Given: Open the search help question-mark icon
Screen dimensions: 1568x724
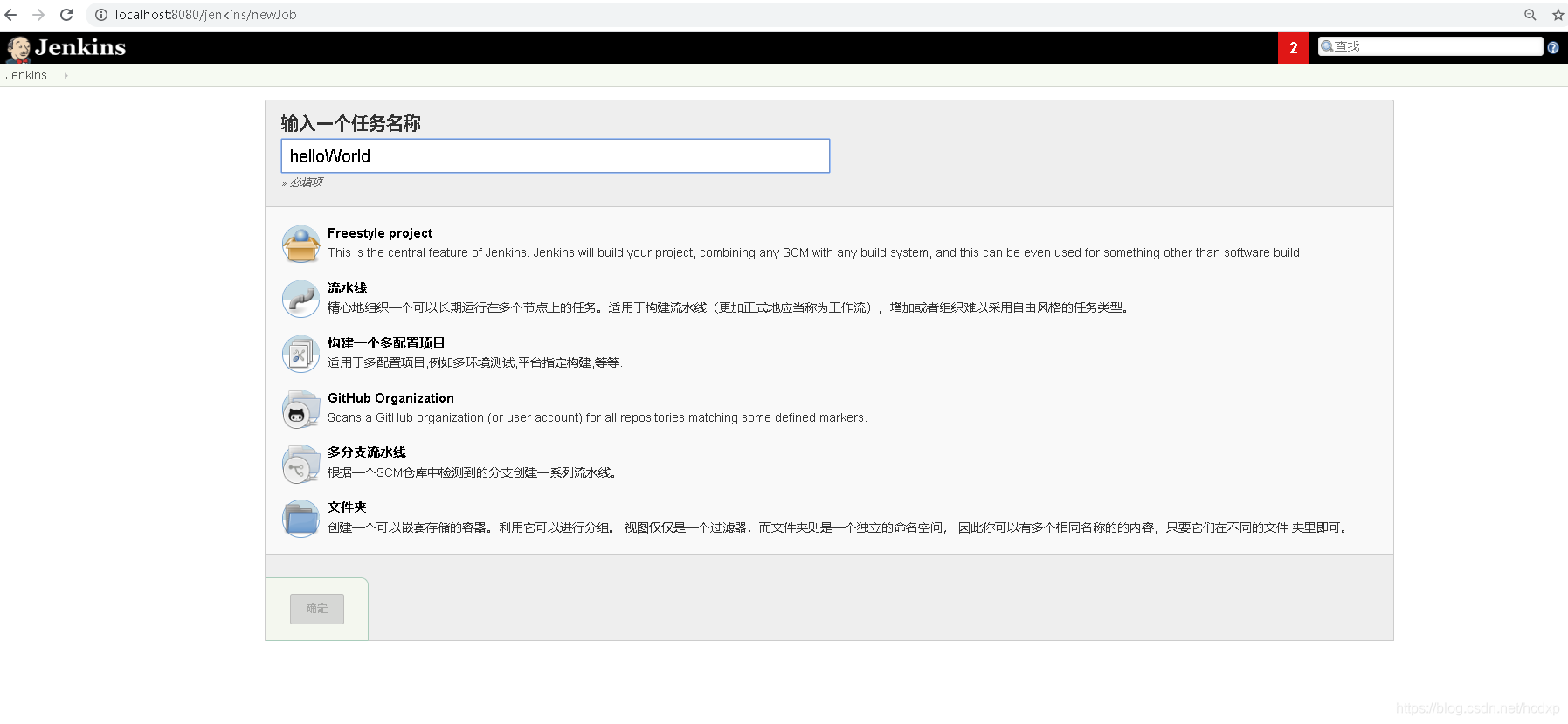Looking at the screenshot, I should [x=1553, y=48].
